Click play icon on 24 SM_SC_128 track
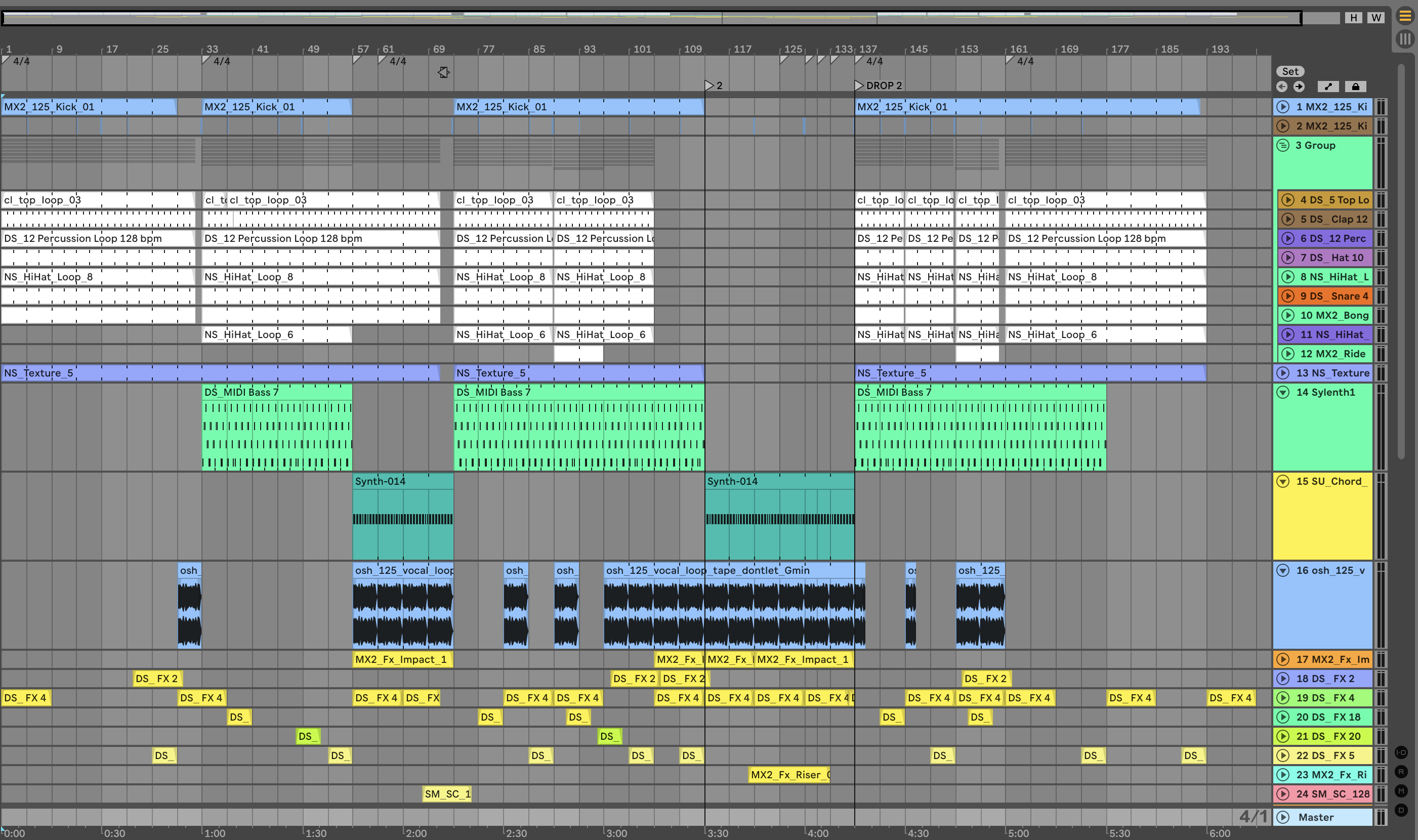This screenshot has height=840, width=1418. (1283, 793)
